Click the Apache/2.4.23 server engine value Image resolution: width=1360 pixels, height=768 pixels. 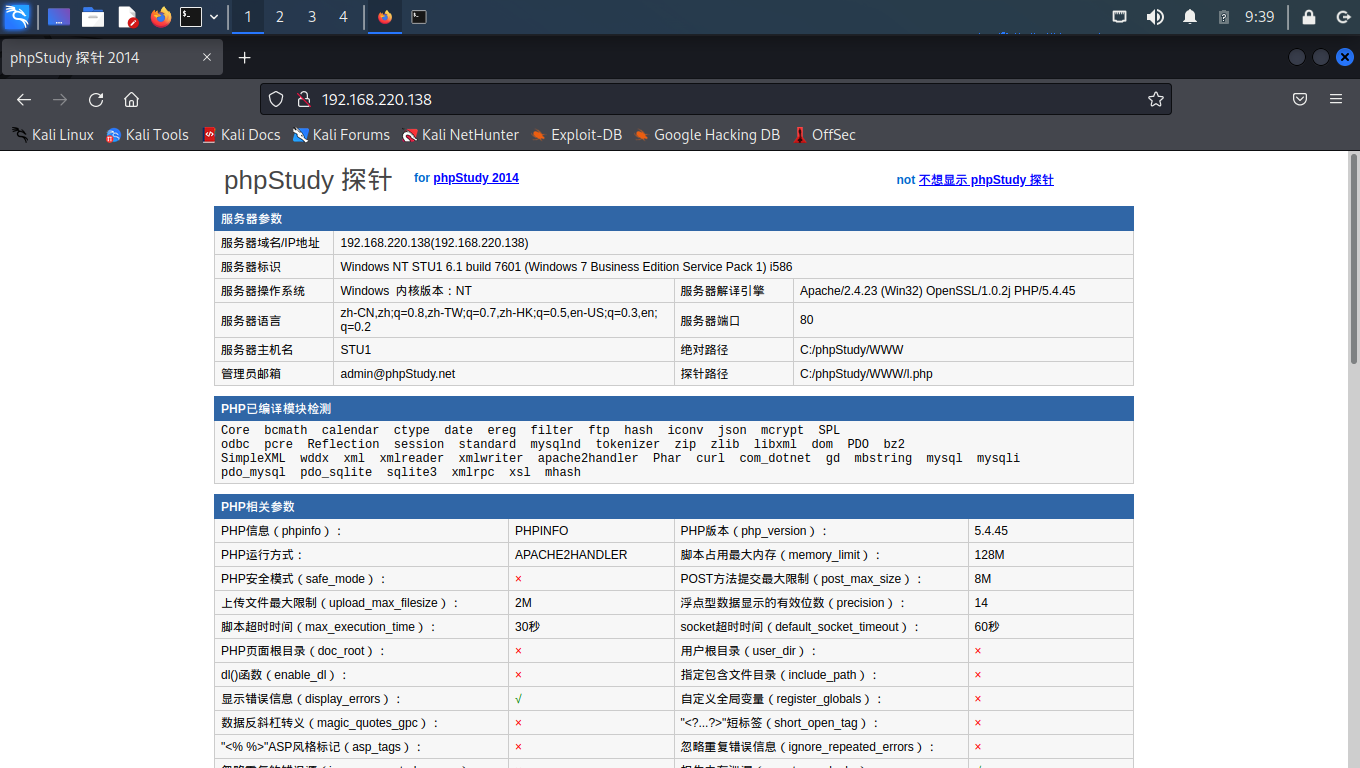tap(938, 291)
